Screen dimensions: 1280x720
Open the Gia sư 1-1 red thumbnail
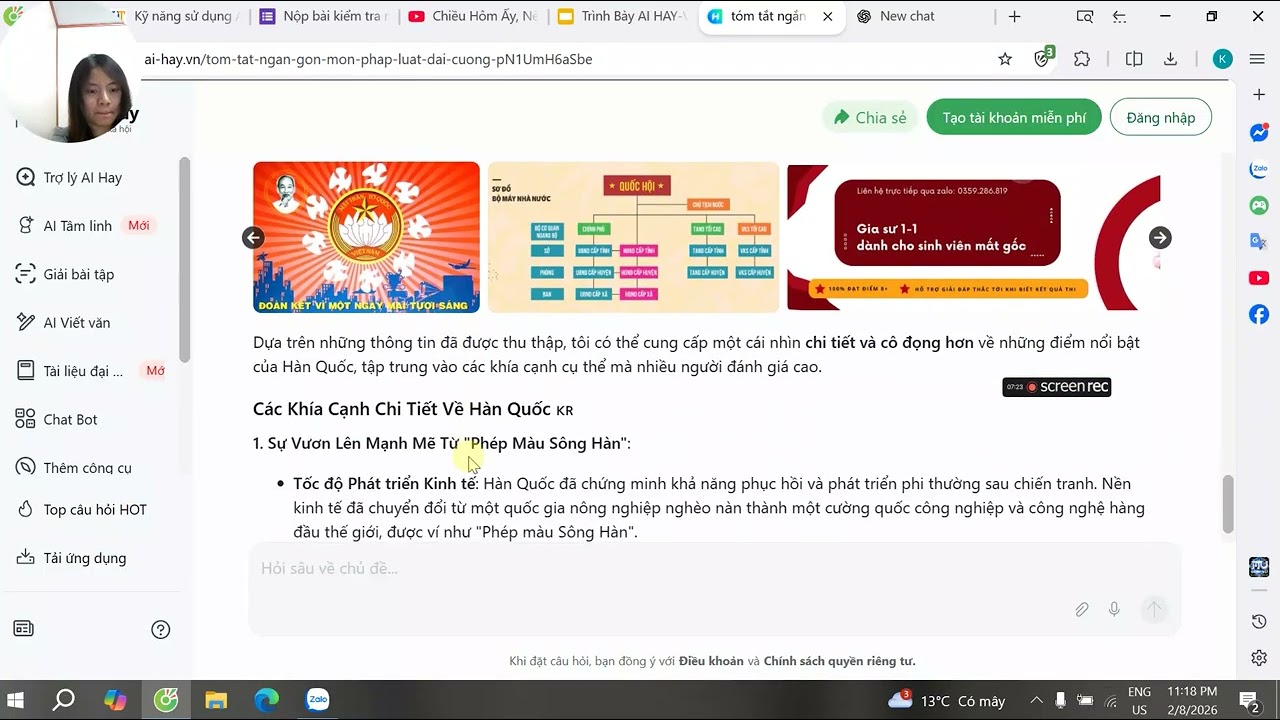click(973, 237)
